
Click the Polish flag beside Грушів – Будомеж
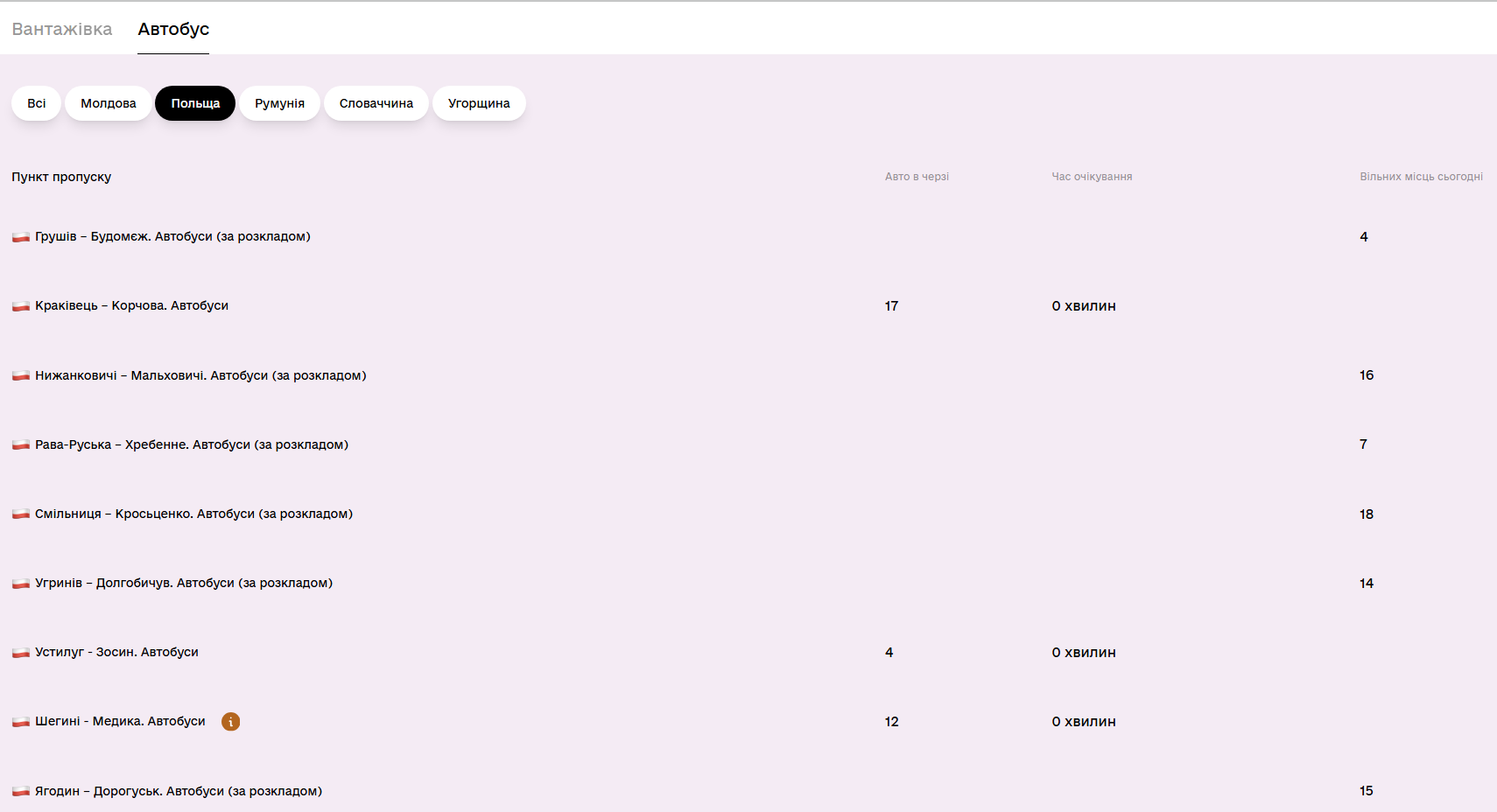coord(21,237)
